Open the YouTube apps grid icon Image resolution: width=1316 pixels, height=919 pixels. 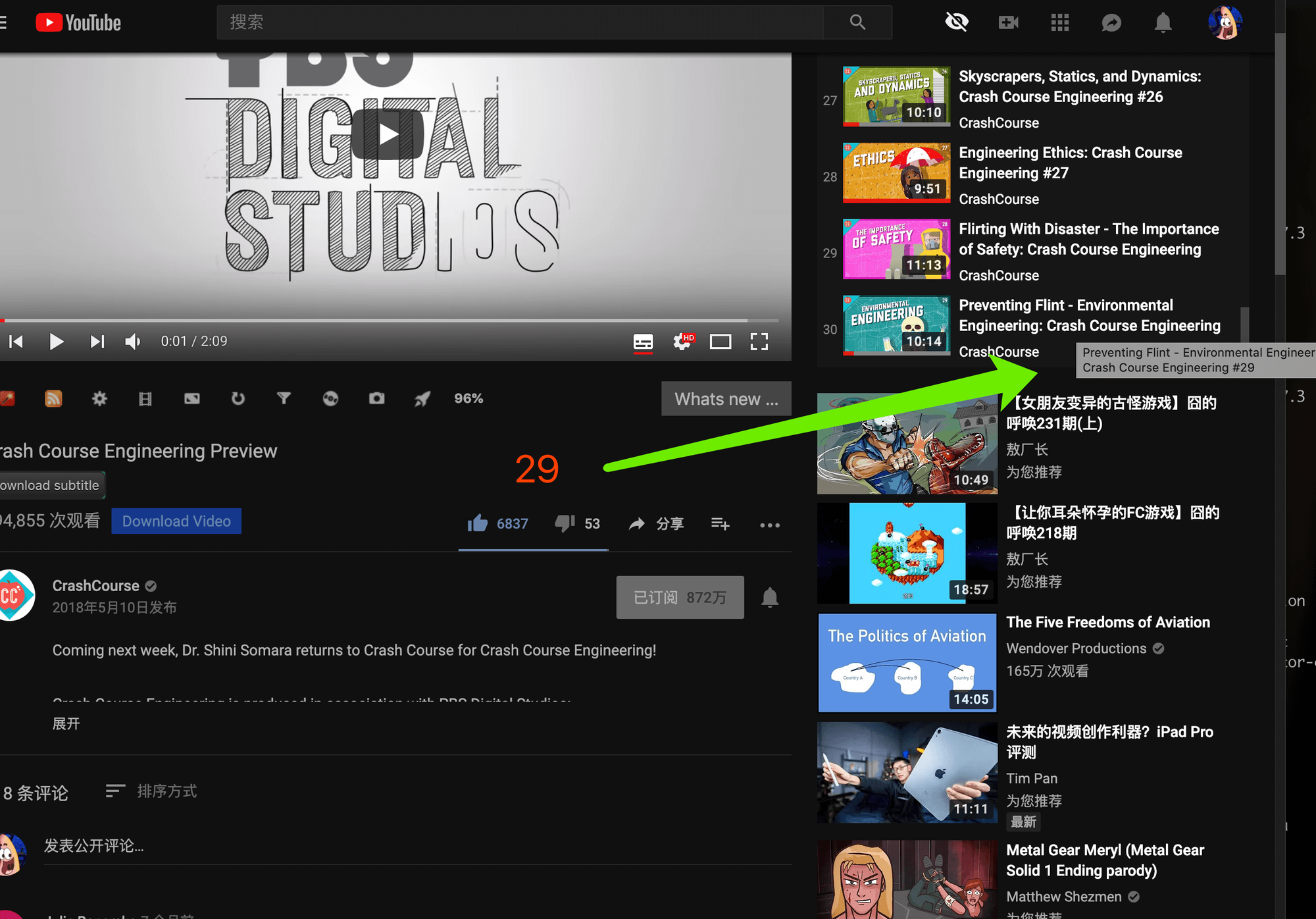1059,22
